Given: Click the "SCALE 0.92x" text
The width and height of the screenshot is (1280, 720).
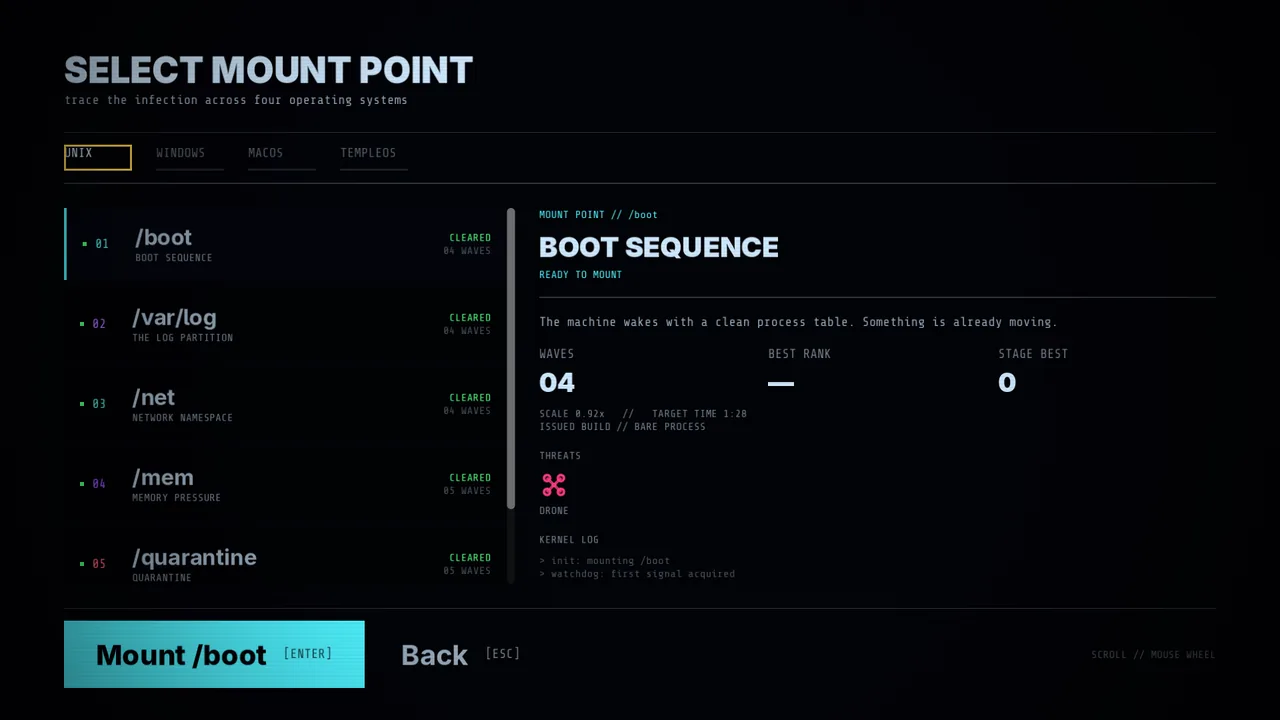Looking at the screenshot, I should [x=572, y=414].
